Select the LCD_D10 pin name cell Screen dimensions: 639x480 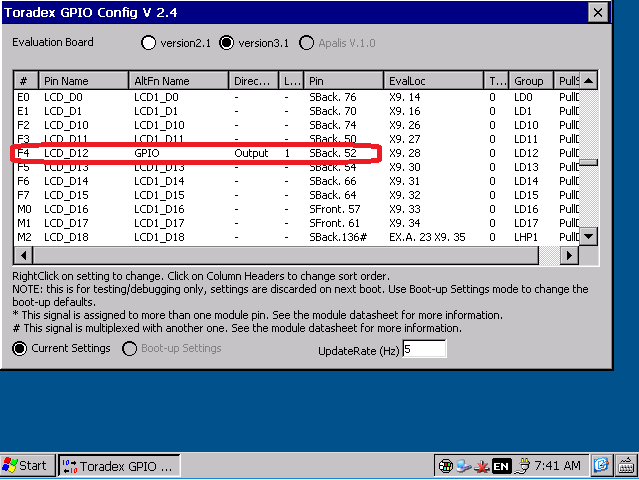point(66,125)
